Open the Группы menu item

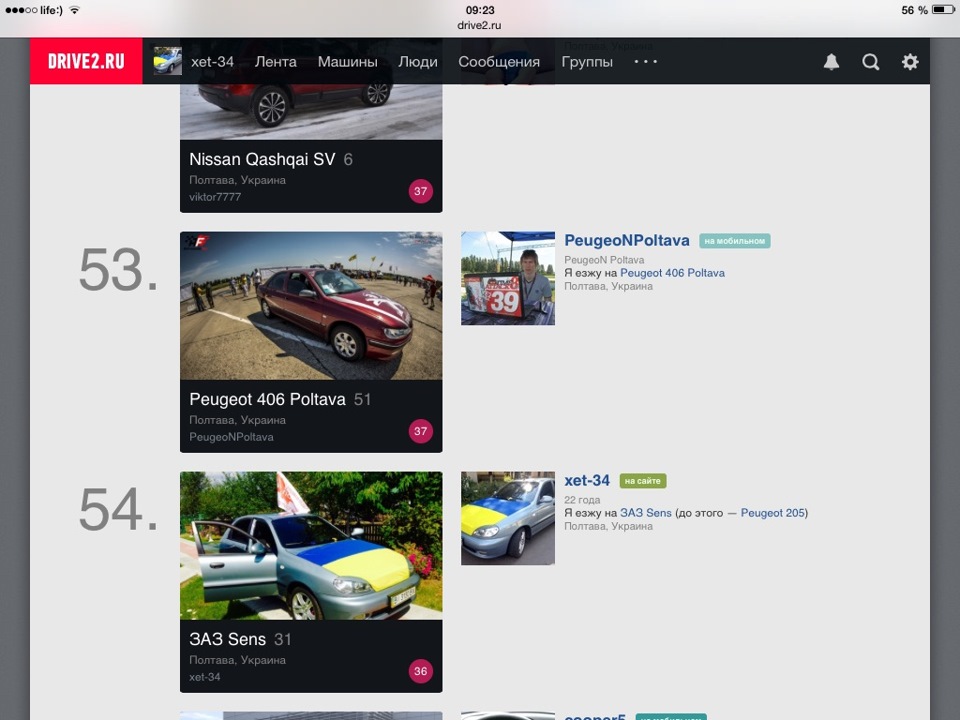coord(587,62)
